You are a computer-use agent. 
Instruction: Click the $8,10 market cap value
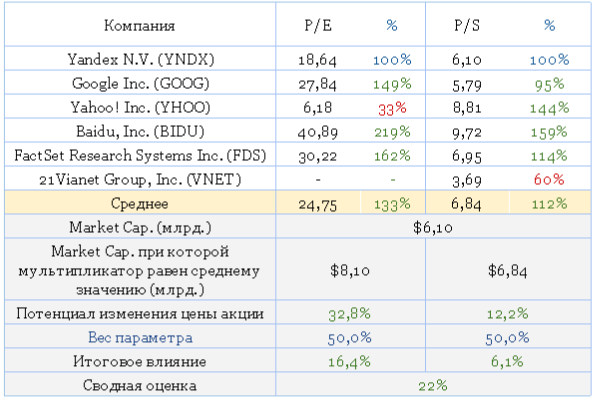pos(349,270)
